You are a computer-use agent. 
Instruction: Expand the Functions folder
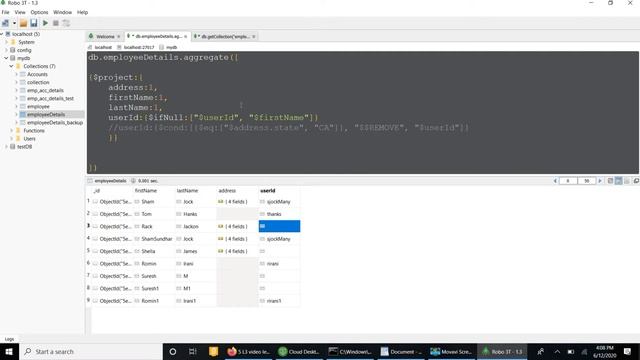pos(11,131)
